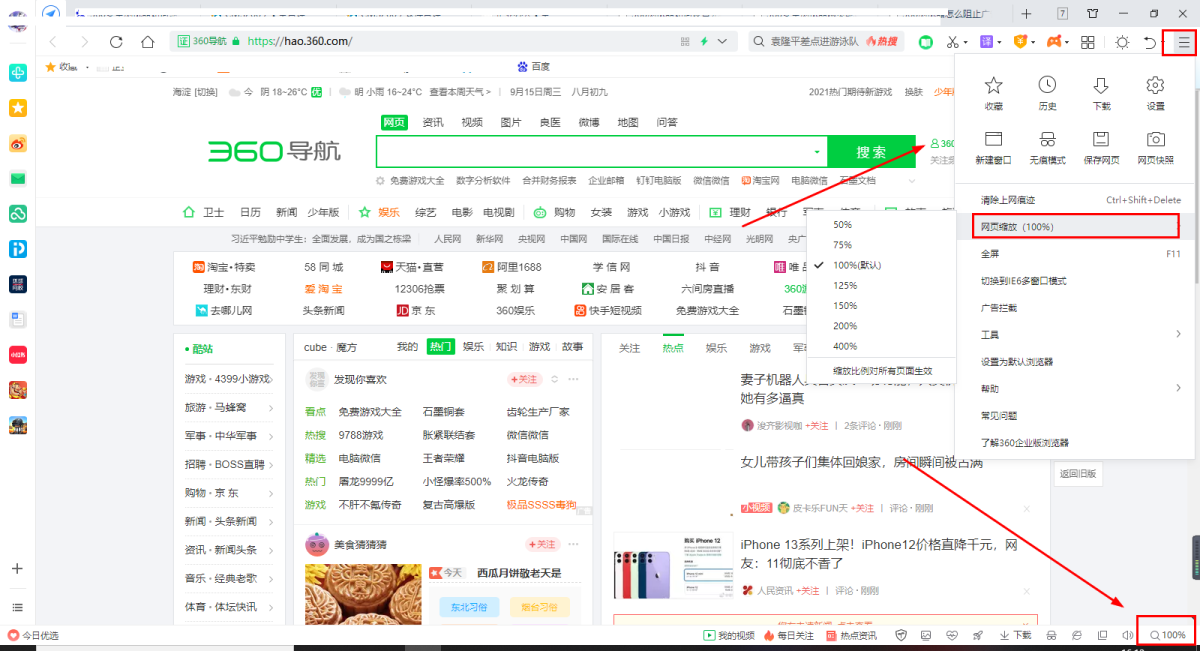
Task: Switch to 资讯 search tab
Action: (433, 122)
